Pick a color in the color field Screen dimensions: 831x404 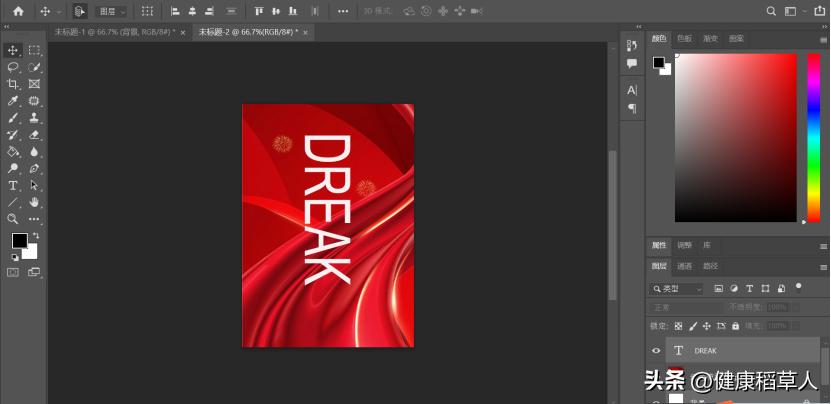(736, 138)
